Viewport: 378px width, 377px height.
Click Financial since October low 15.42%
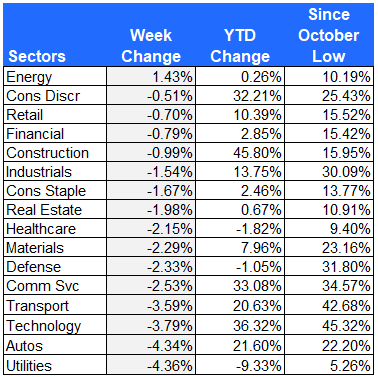pos(329,134)
